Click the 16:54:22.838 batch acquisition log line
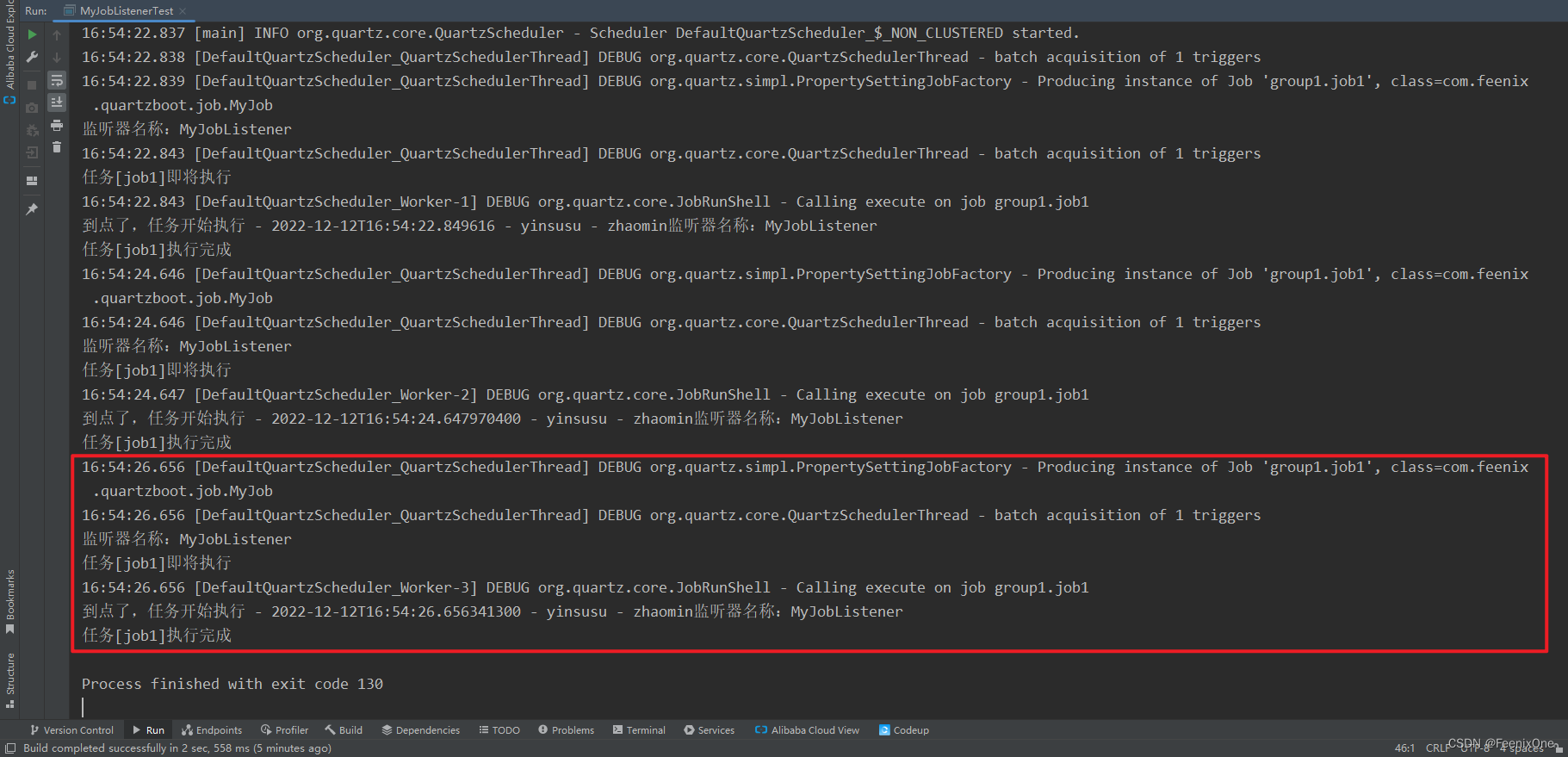This screenshot has height=757, width=1568. click(671, 57)
